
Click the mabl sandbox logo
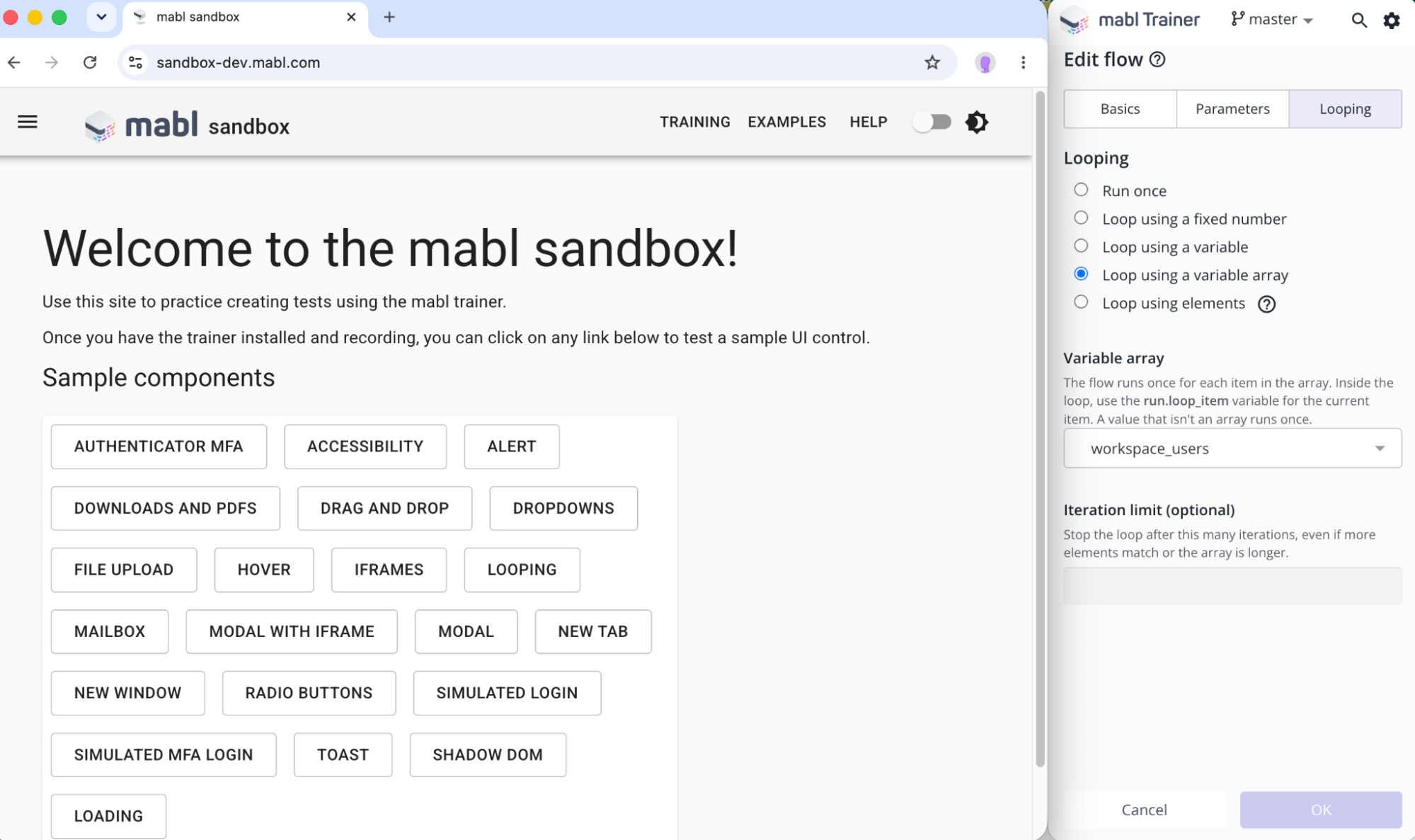click(187, 125)
